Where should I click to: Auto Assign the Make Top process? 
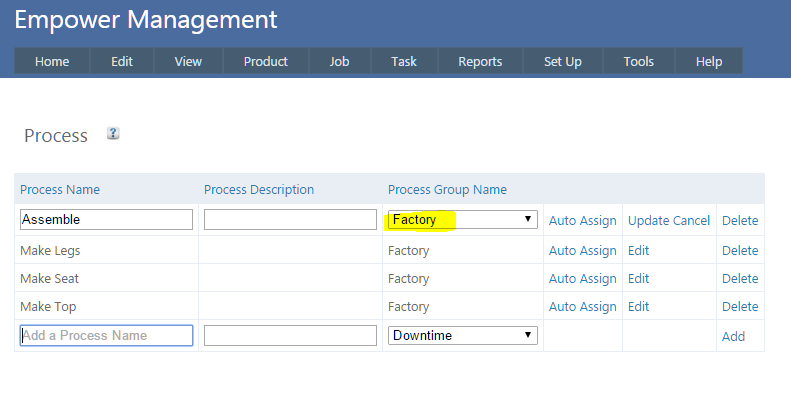click(582, 307)
